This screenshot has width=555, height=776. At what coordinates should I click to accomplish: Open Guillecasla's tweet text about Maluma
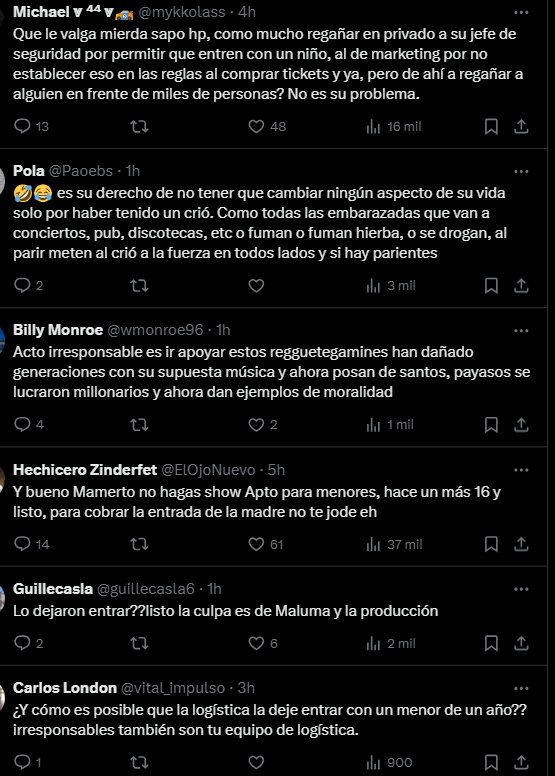point(225,611)
